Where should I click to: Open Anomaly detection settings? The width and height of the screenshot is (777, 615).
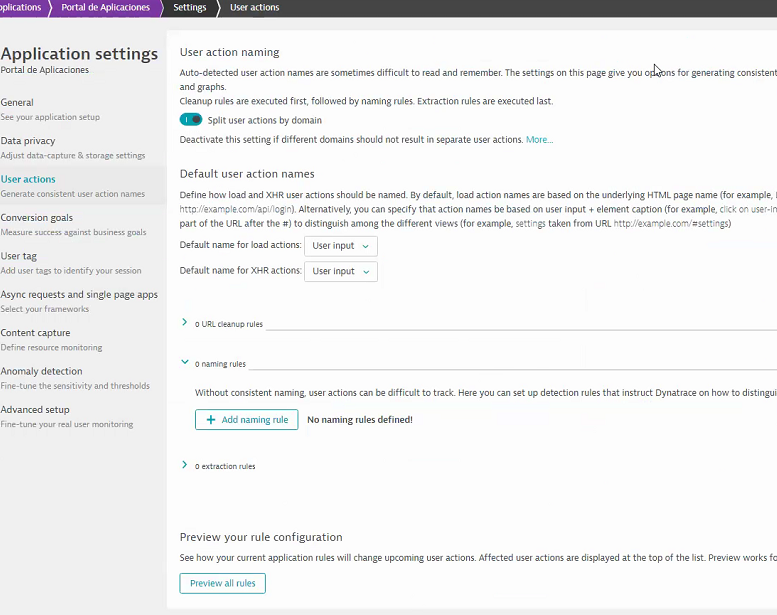click(41, 371)
